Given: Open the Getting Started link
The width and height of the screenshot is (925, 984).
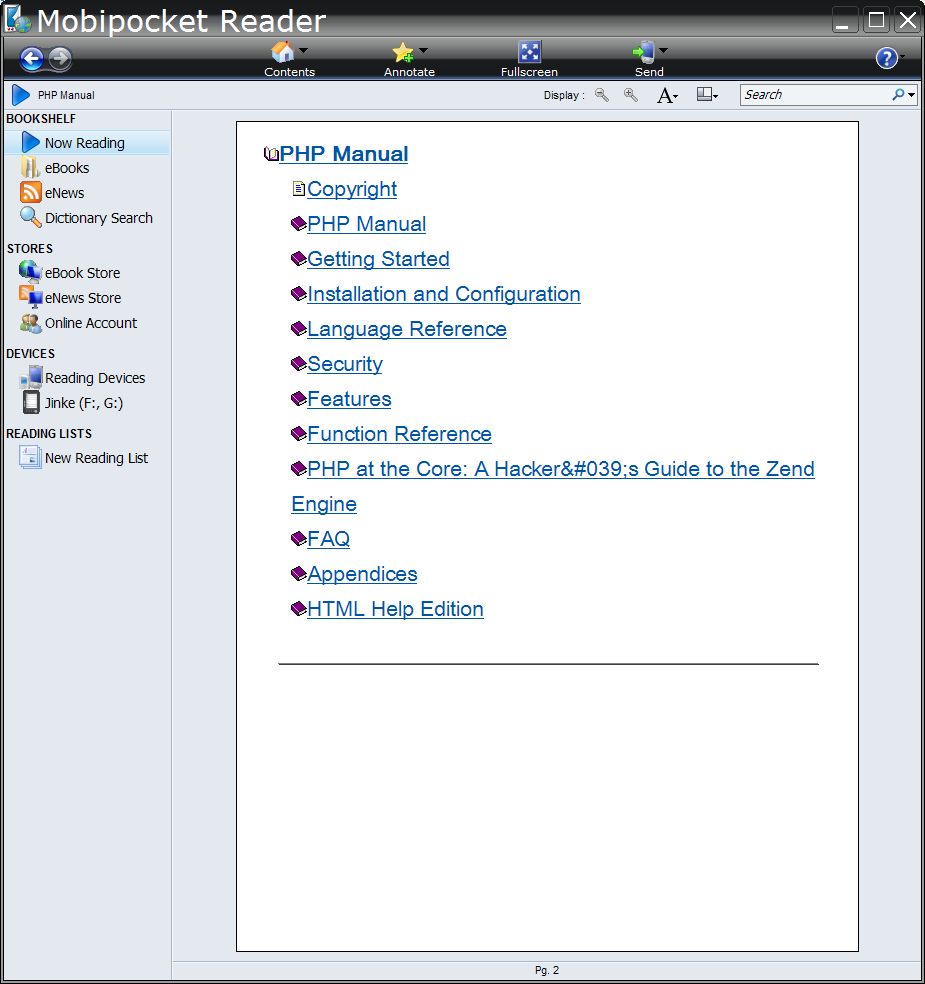Looking at the screenshot, I should (x=378, y=259).
